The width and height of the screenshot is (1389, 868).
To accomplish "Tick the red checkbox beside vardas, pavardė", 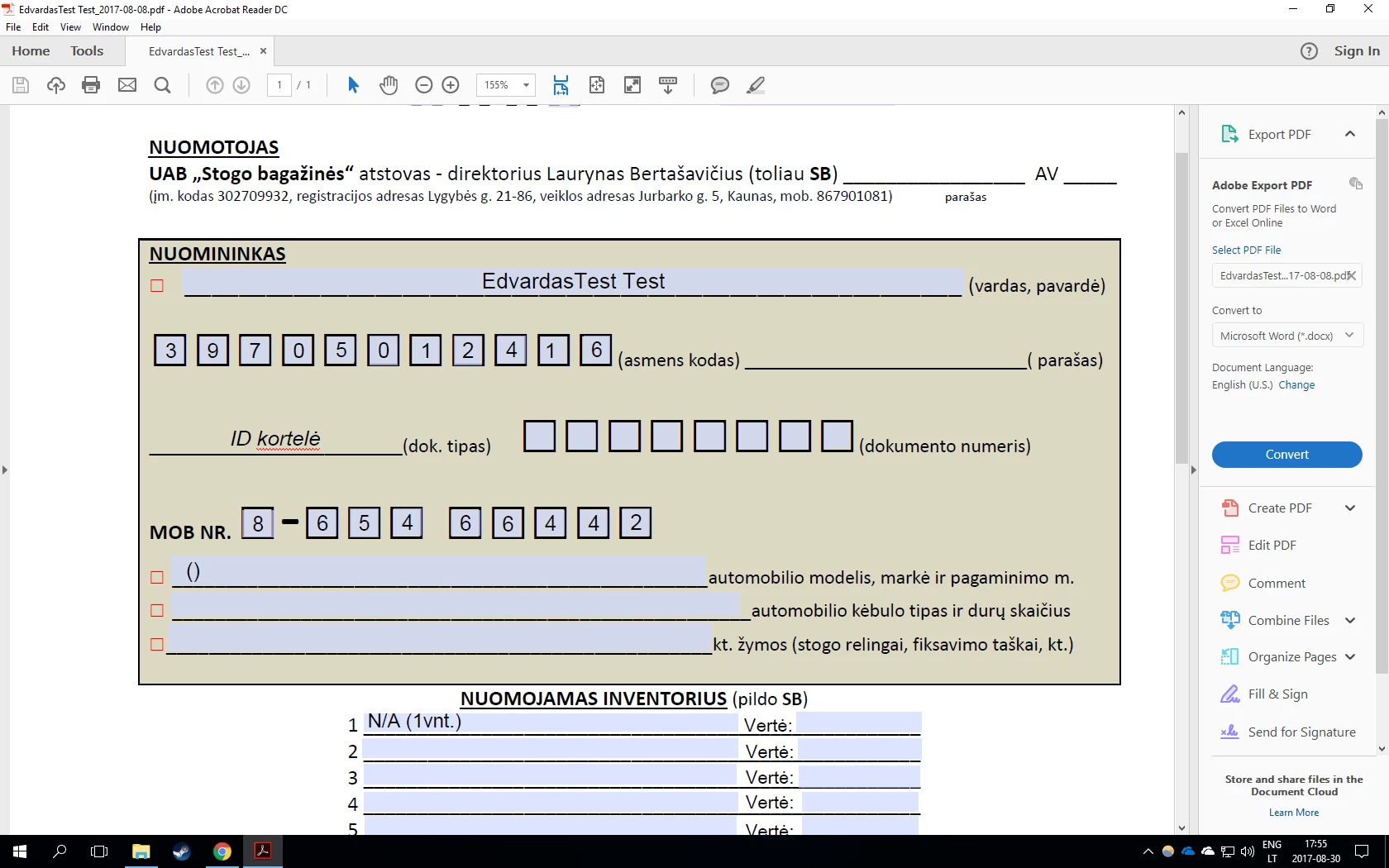I will tap(157, 286).
